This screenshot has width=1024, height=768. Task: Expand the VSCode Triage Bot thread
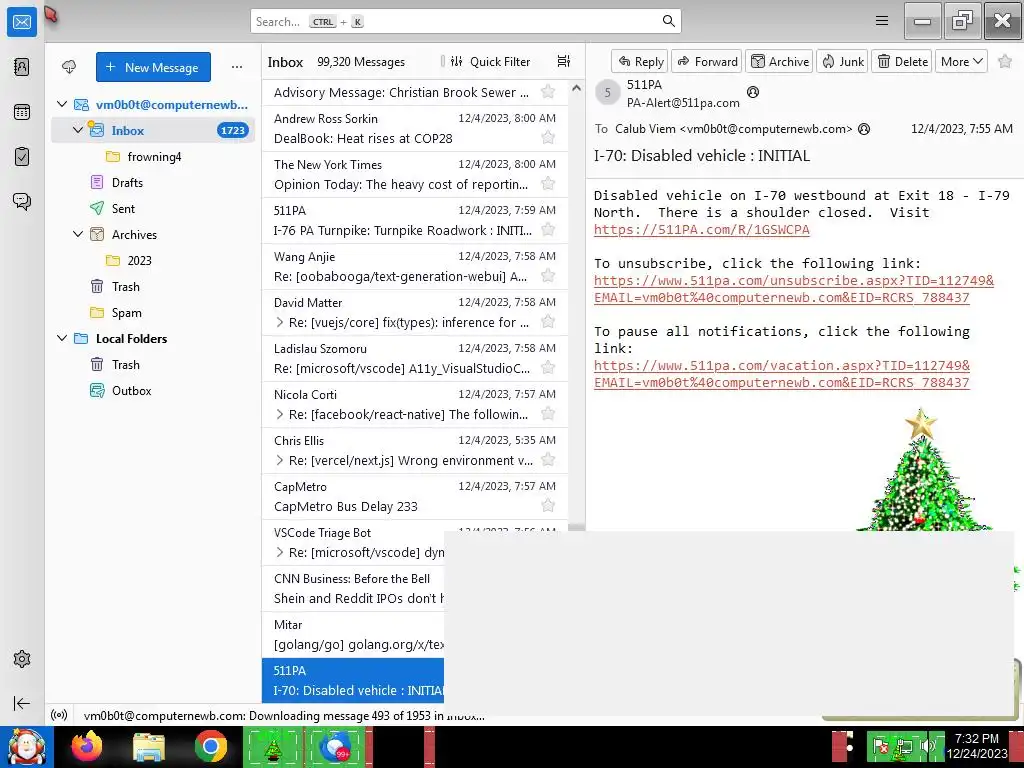point(280,552)
